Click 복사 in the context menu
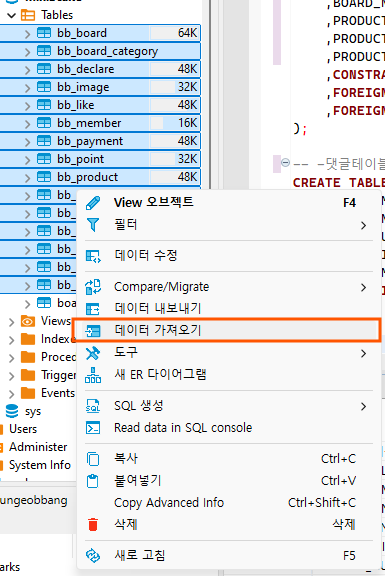This screenshot has width=385, height=576. pos(228,458)
